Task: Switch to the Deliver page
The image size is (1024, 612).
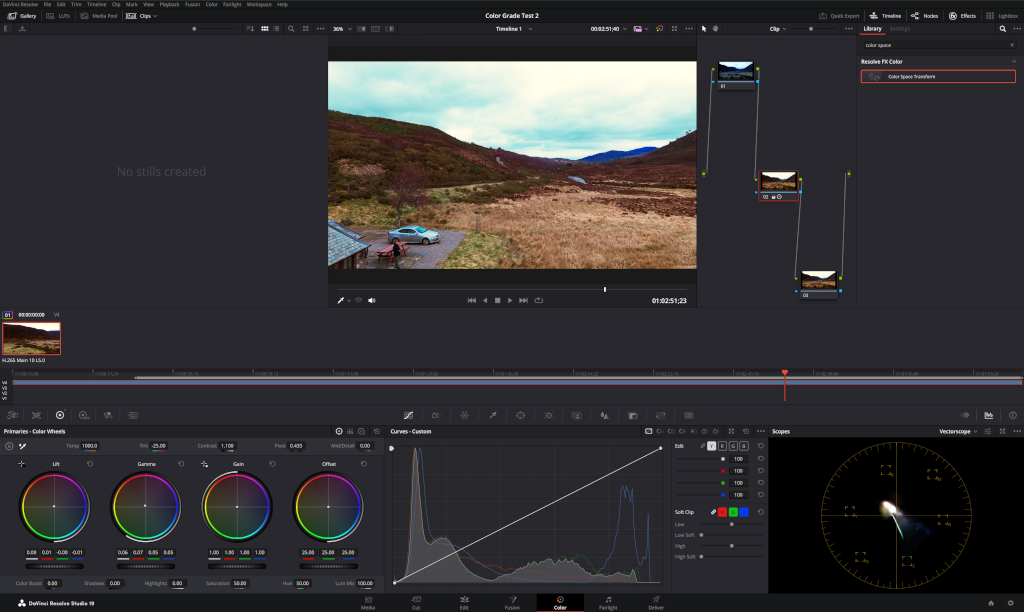Action: (x=656, y=603)
